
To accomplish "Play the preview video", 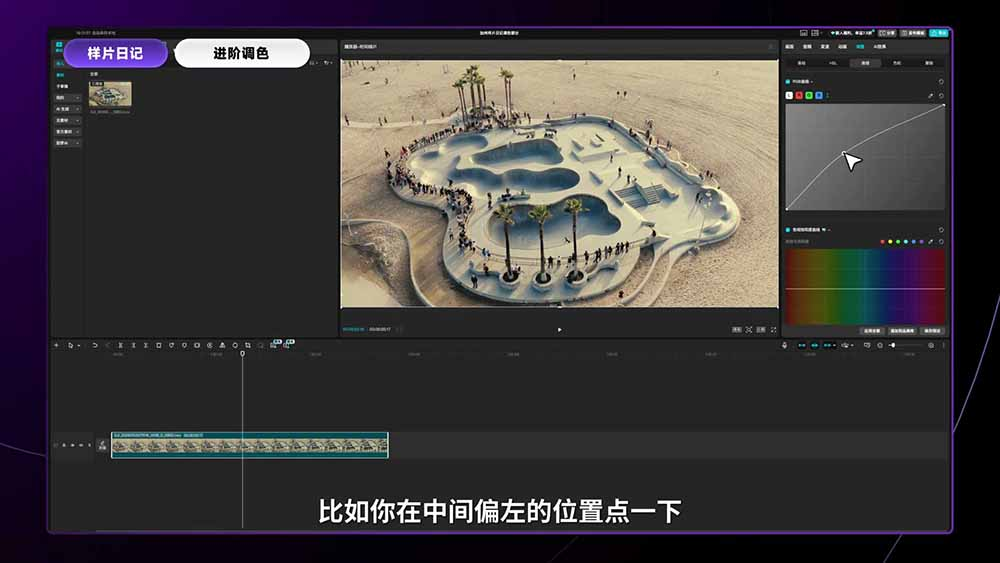I will click(560, 330).
